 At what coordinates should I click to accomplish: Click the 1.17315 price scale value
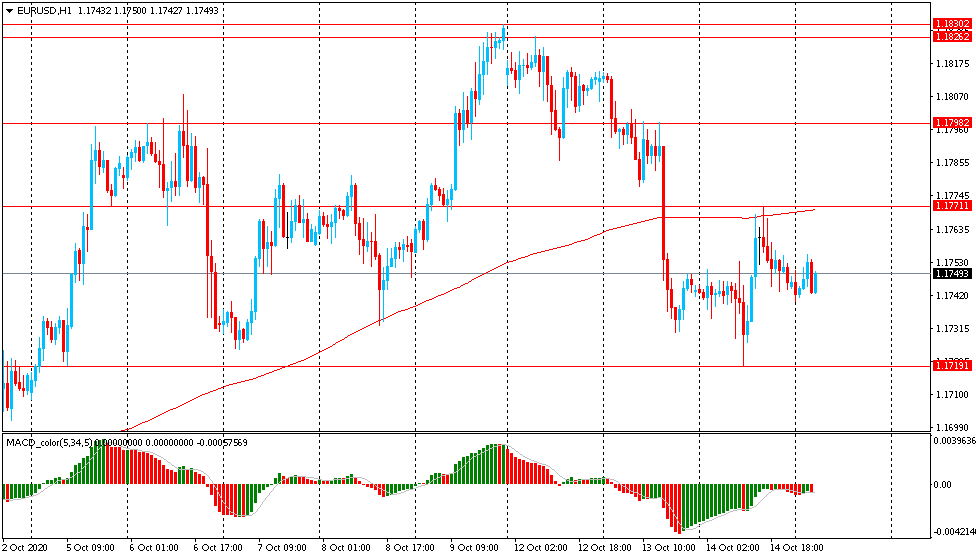click(x=952, y=329)
